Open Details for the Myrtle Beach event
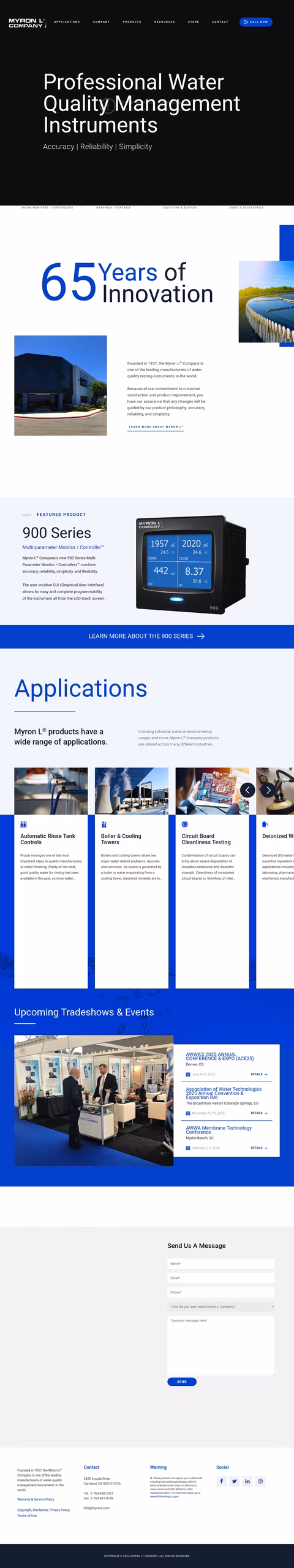 [259, 1148]
